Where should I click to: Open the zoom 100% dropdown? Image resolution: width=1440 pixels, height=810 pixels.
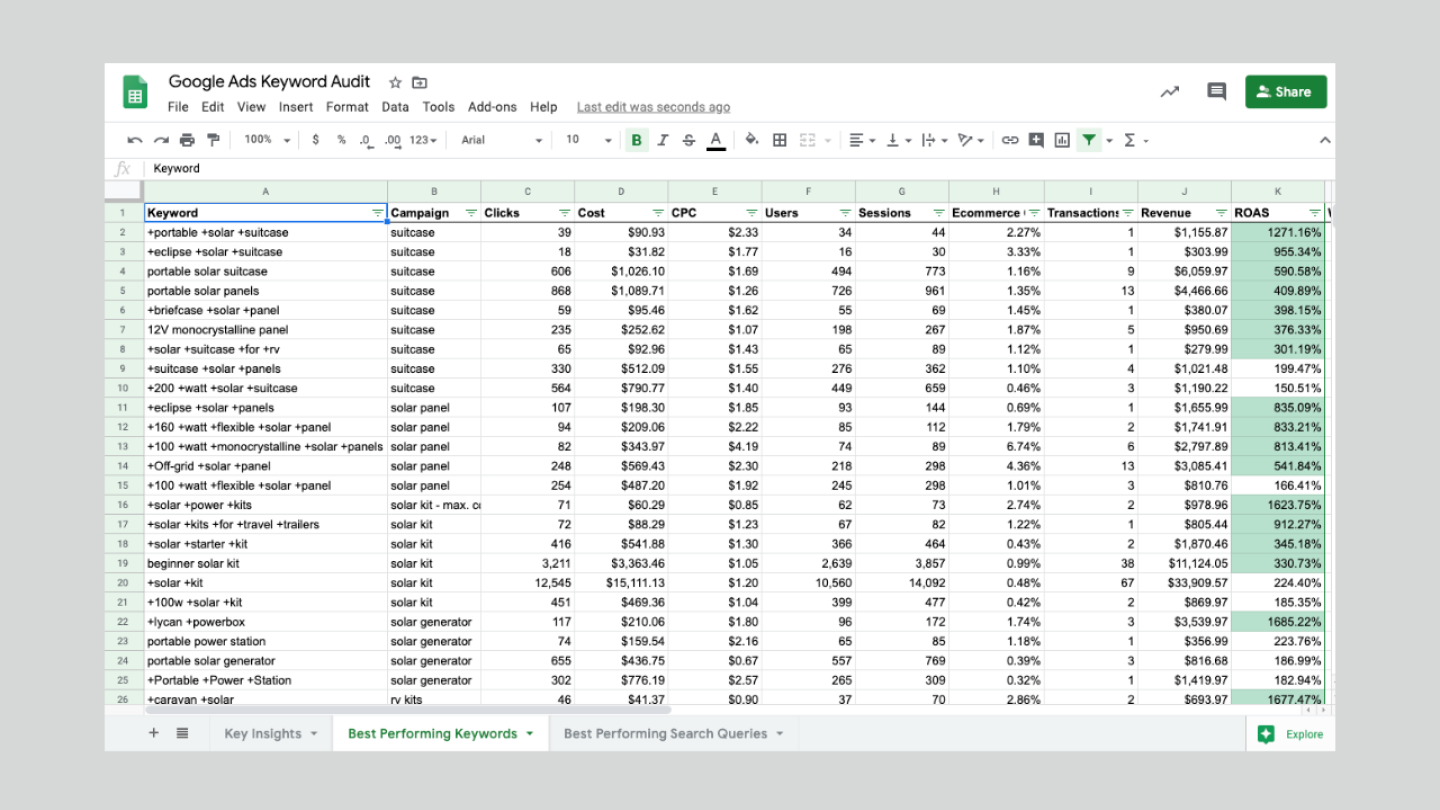coord(267,140)
